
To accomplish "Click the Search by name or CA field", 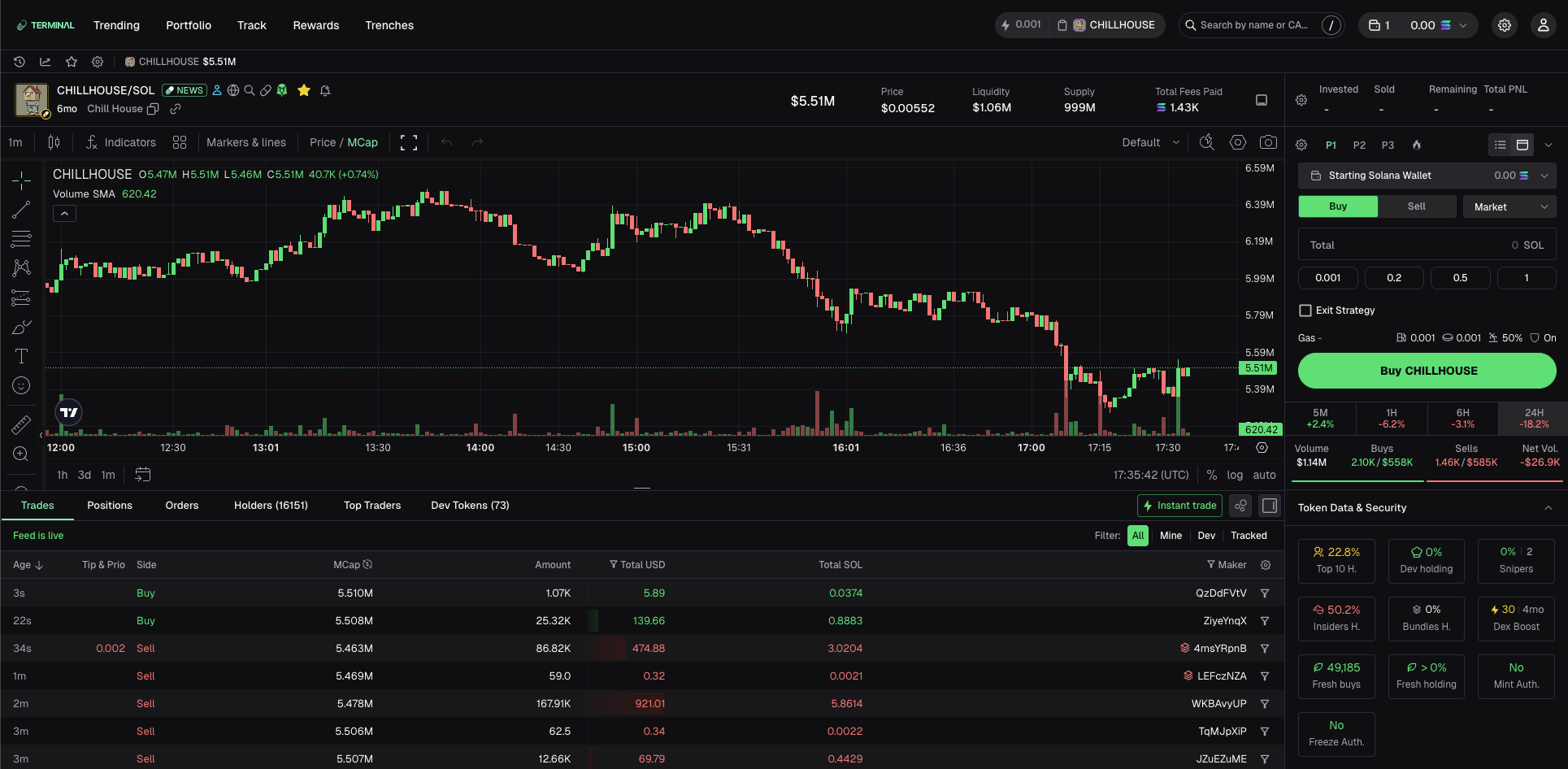I will click(1252, 25).
